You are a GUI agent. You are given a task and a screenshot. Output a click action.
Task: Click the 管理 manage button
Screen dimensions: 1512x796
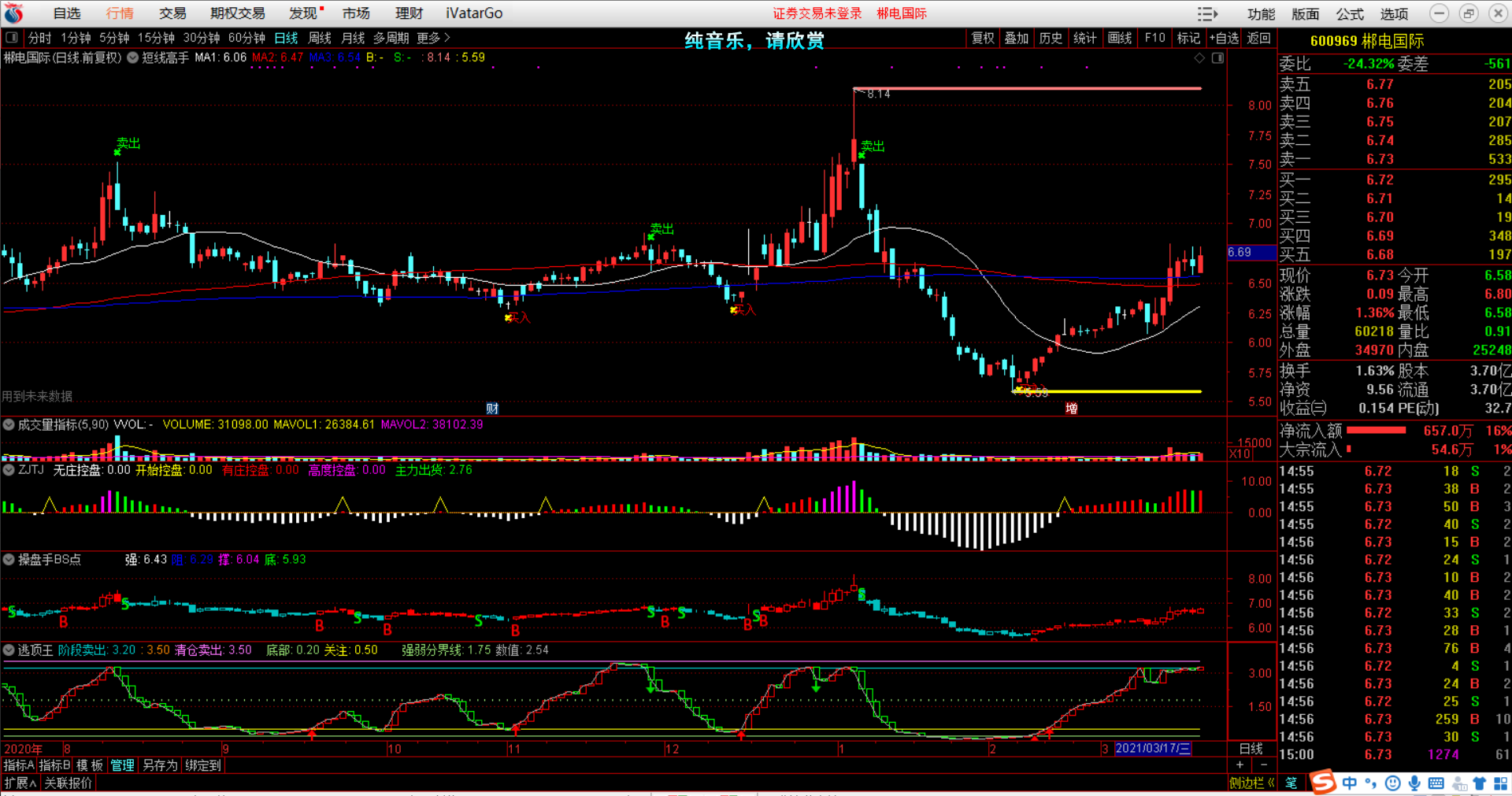pos(122,765)
